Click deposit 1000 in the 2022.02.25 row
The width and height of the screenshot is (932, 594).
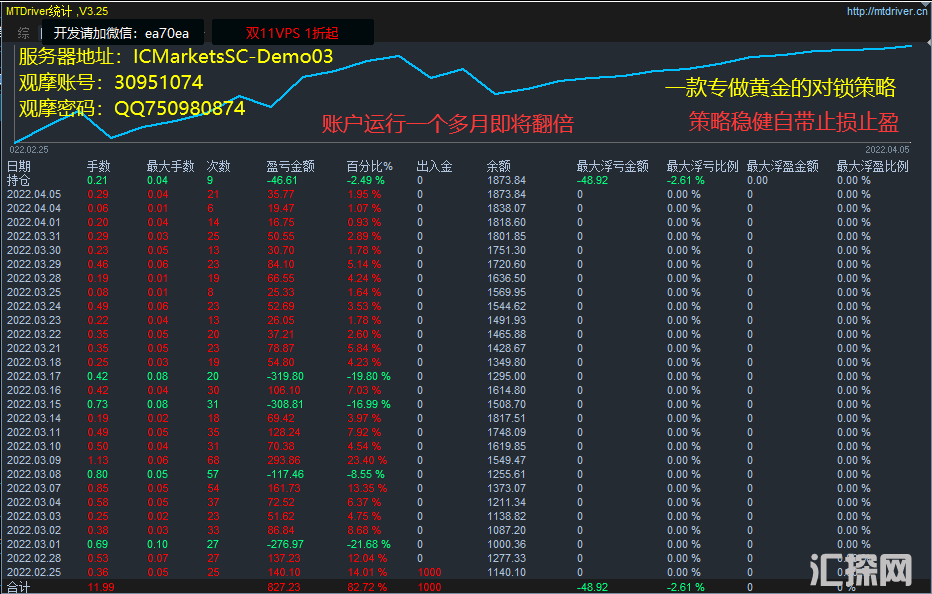(429, 572)
